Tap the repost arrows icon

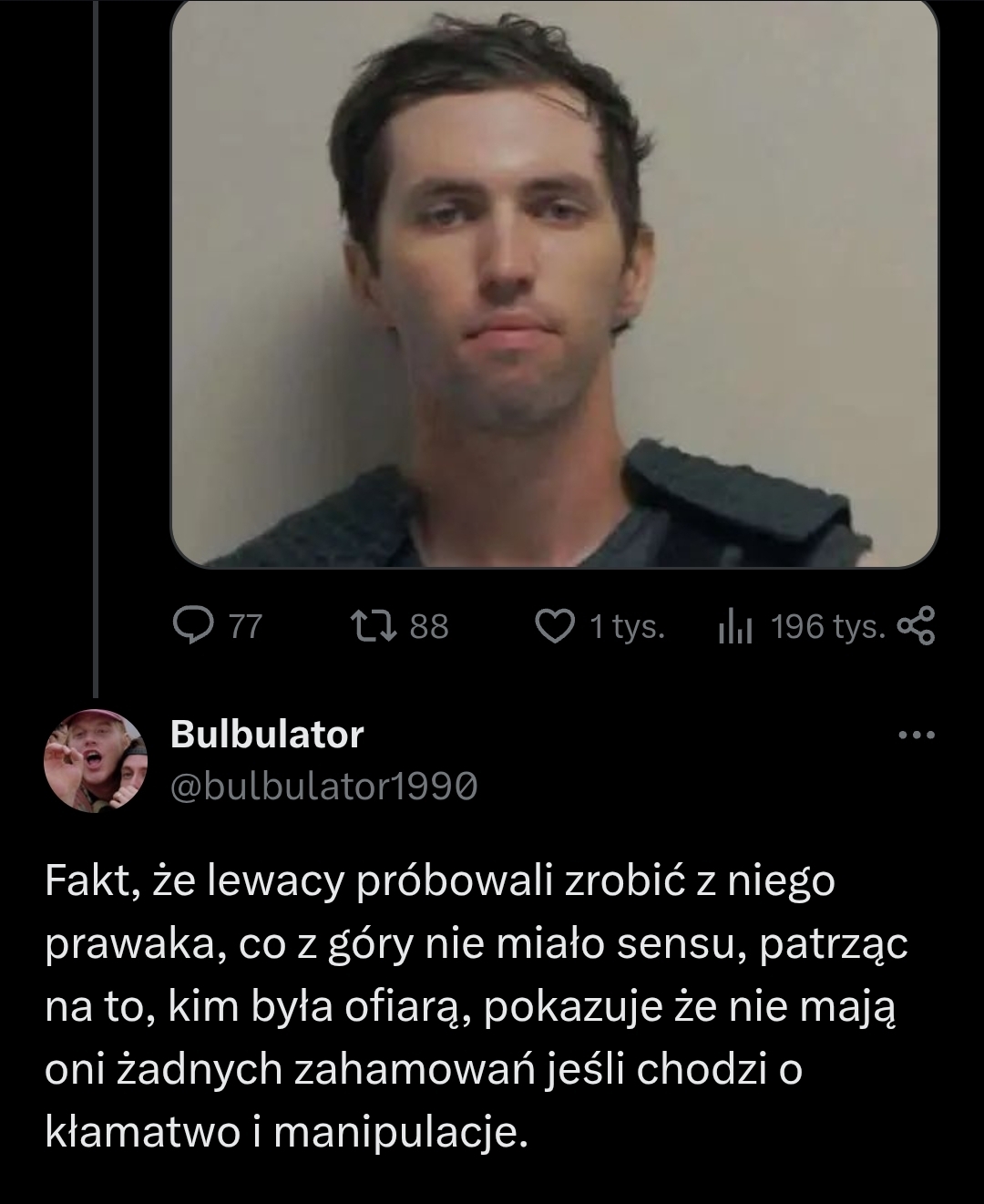(374, 626)
